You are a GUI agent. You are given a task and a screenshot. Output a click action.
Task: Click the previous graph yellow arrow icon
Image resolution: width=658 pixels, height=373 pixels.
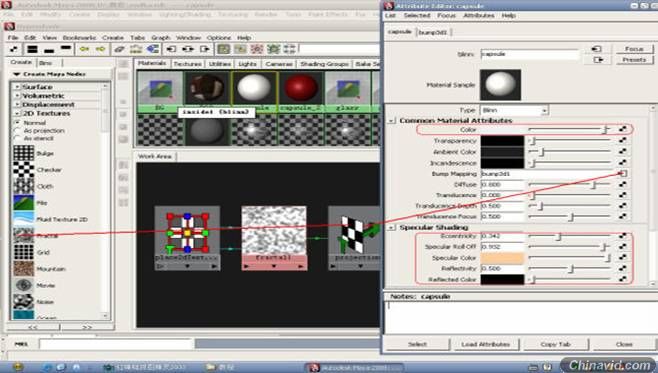[x=84, y=49]
